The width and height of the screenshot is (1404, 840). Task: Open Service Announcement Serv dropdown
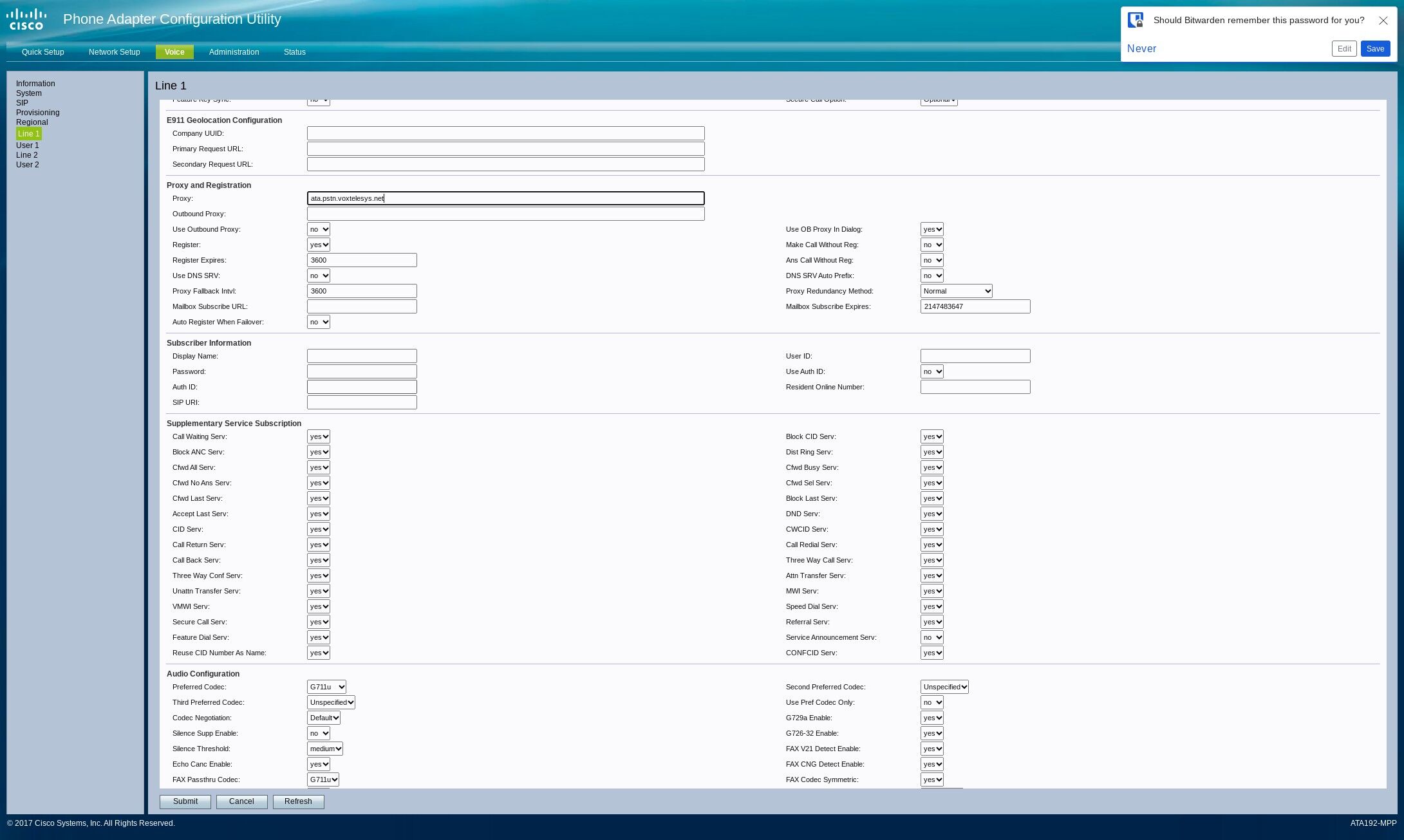point(932,637)
